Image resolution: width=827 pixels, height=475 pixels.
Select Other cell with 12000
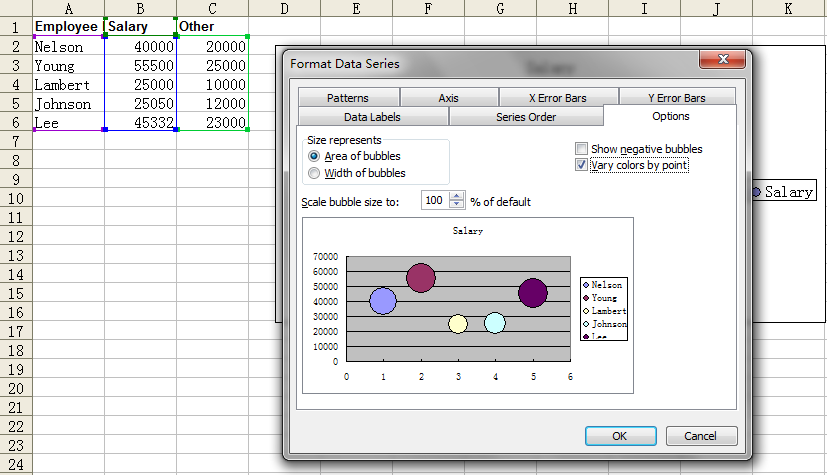point(213,103)
